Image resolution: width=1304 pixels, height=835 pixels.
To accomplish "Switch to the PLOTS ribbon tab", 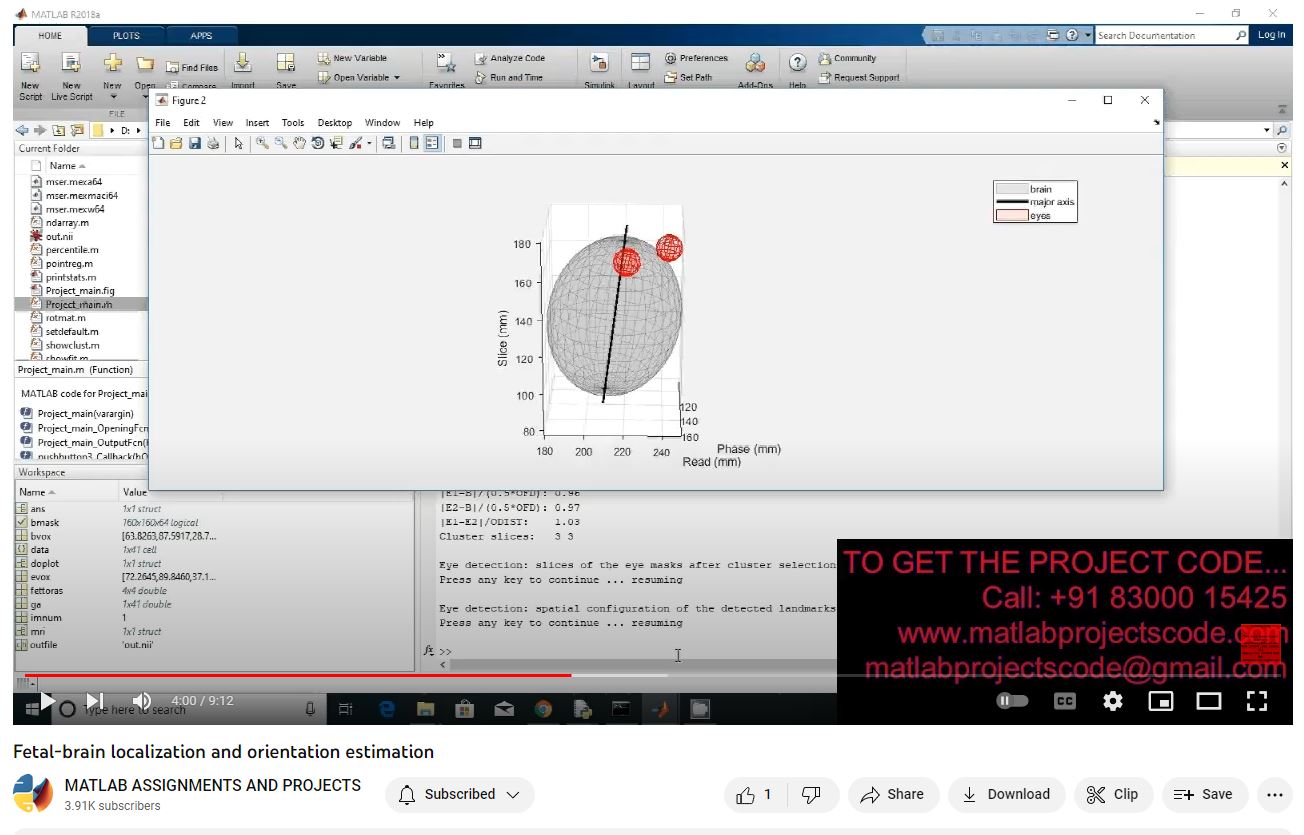I will 126,36.
